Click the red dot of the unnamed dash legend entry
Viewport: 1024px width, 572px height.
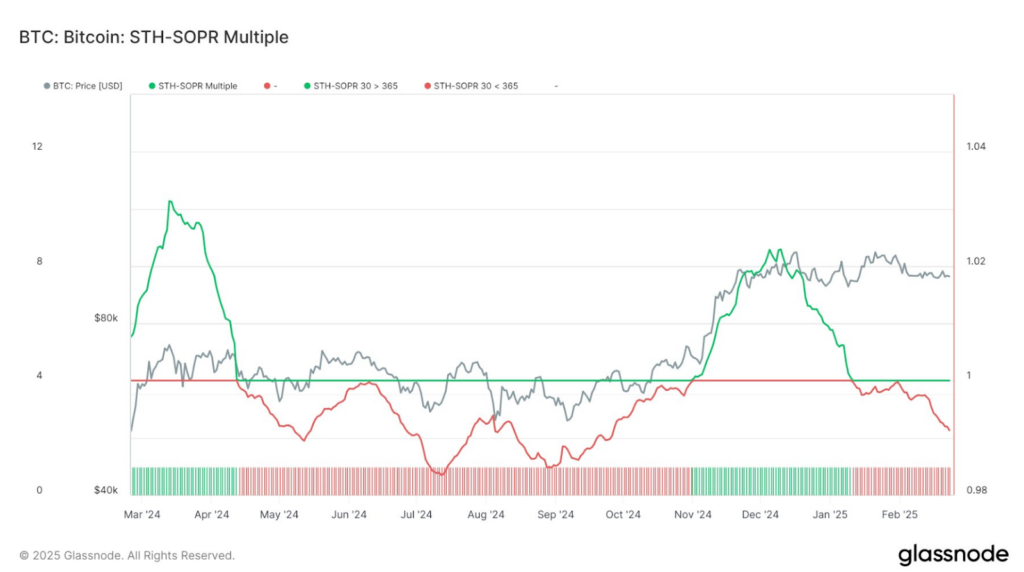[267, 86]
